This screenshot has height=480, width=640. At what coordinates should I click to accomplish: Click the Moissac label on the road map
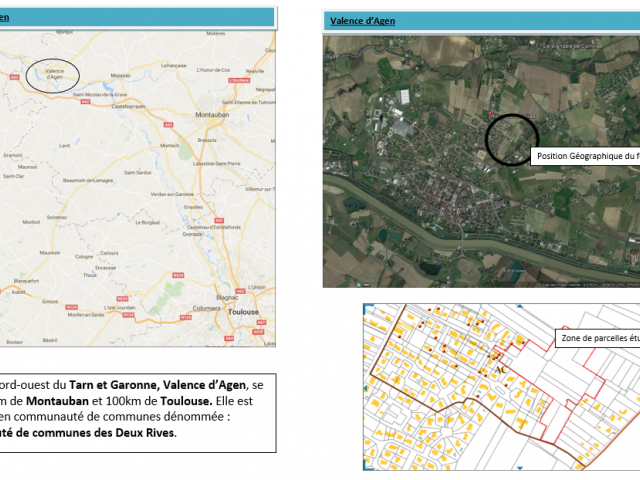pyautogui.click(x=121, y=75)
